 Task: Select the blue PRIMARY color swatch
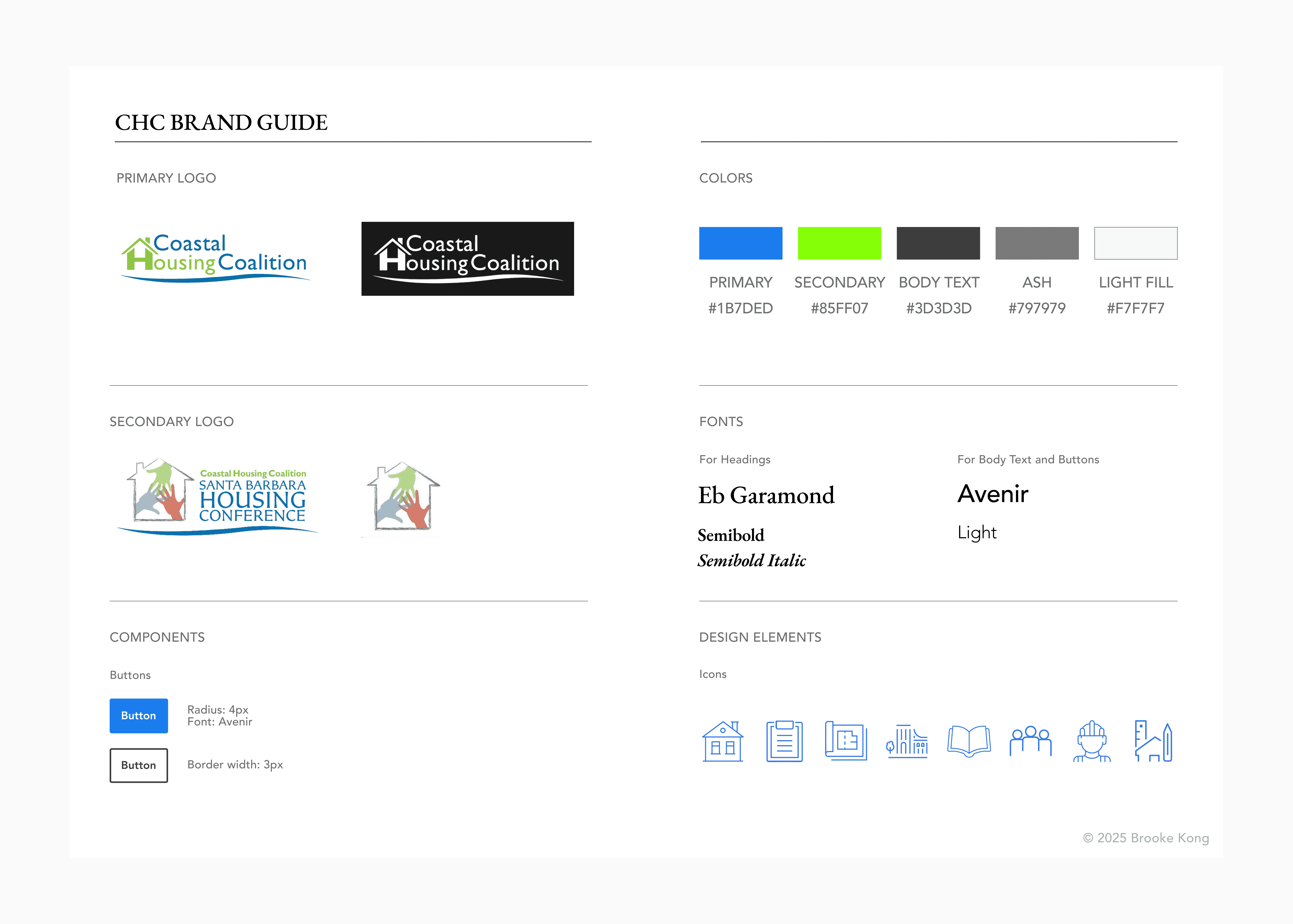[x=740, y=243]
